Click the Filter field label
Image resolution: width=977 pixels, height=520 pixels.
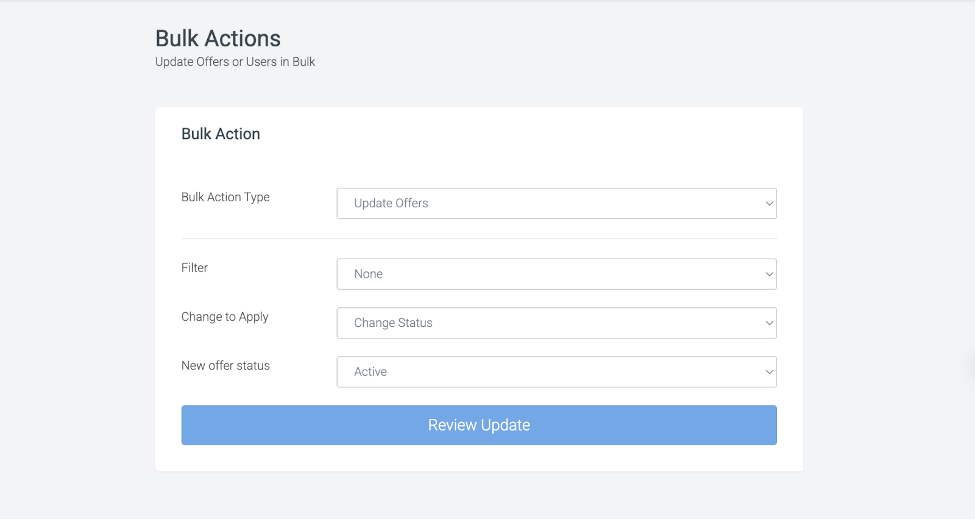click(x=194, y=268)
